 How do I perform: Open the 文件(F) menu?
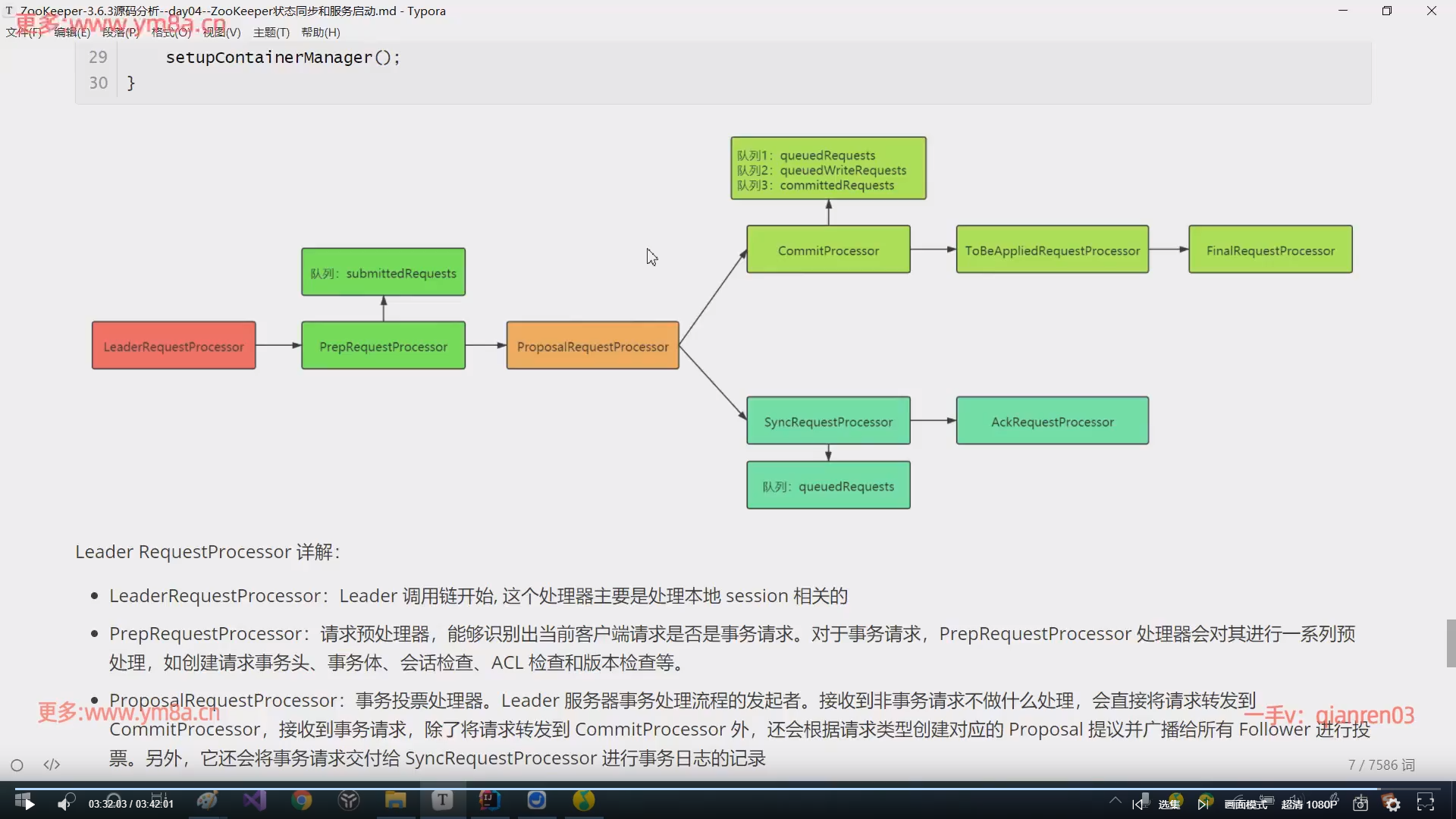point(25,33)
